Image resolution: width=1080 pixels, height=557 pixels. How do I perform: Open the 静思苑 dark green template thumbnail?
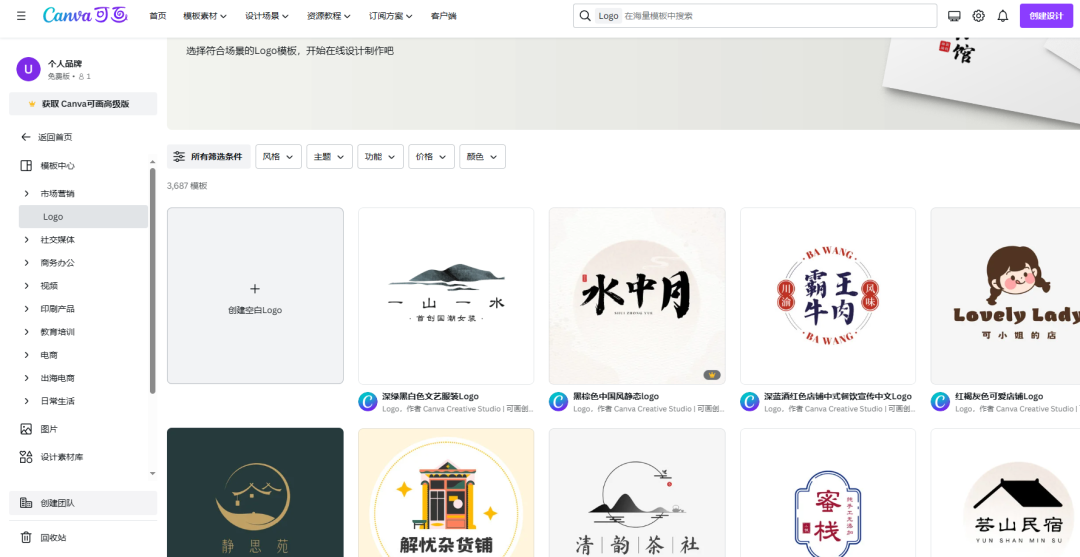[255, 492]
